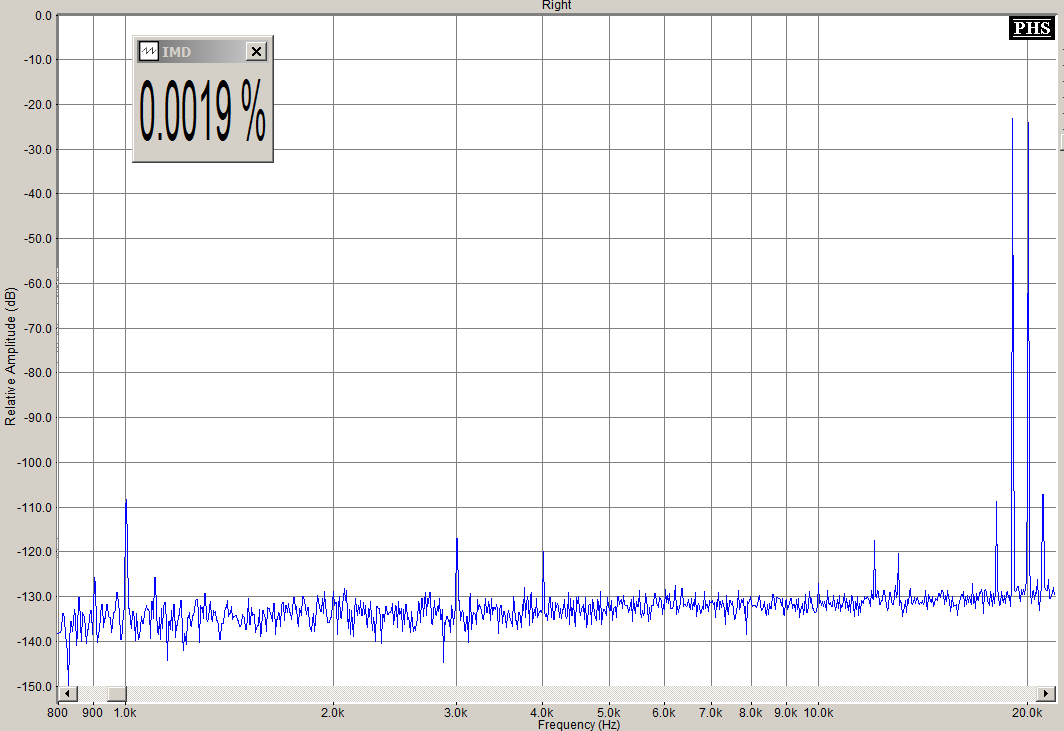This screenshot has width=1064, height=731.
Task: Click the 8.0k frequency tick label
Action: tap(751, 713)
